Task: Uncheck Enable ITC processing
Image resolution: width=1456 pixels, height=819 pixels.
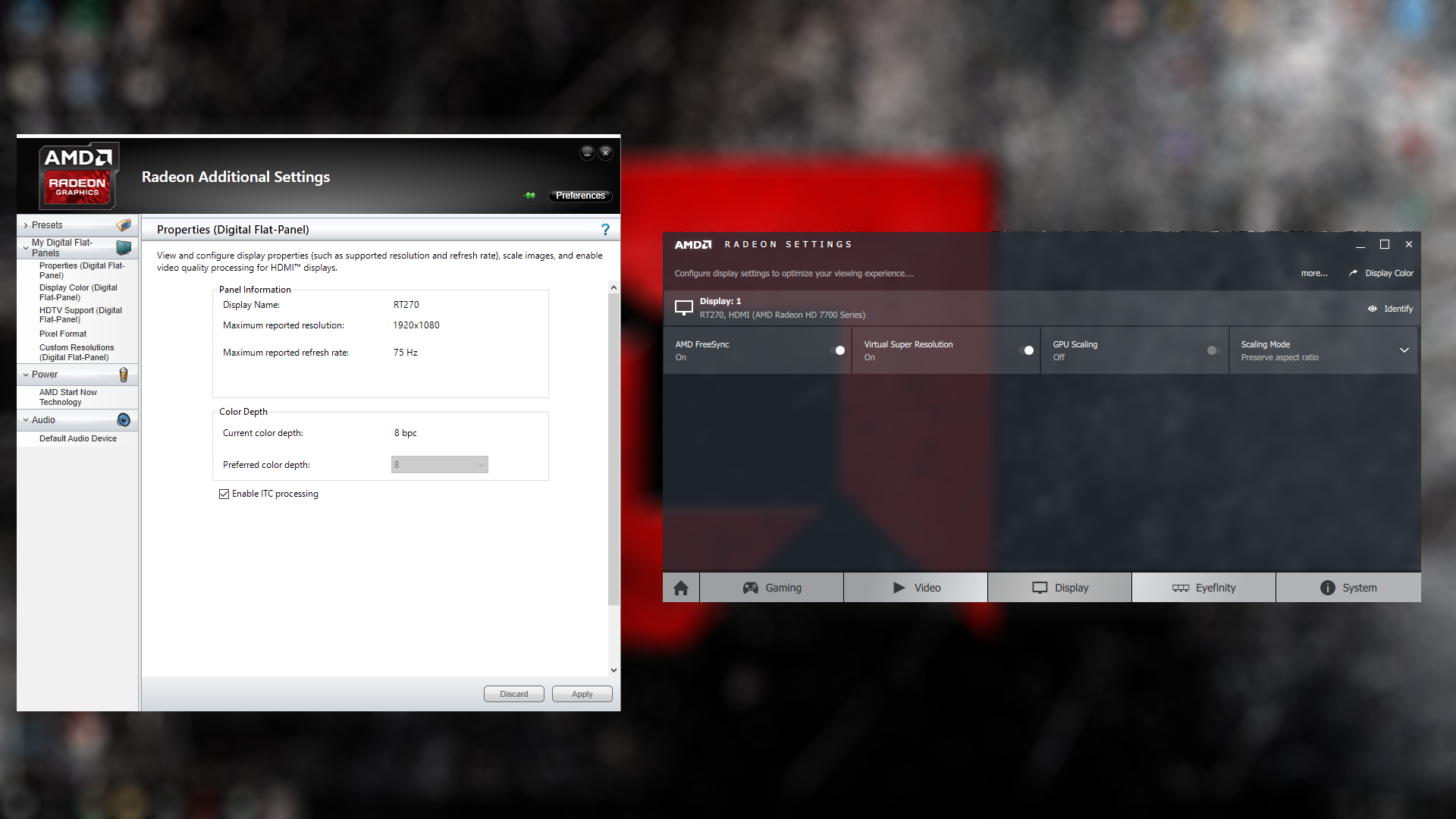Action: pos(224,494)
